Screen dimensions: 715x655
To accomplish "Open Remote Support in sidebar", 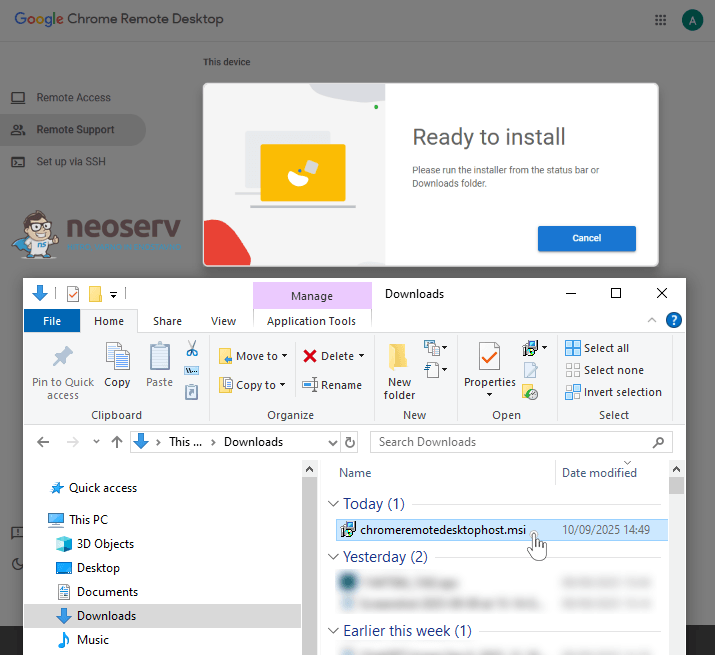I will coord(73,130).
